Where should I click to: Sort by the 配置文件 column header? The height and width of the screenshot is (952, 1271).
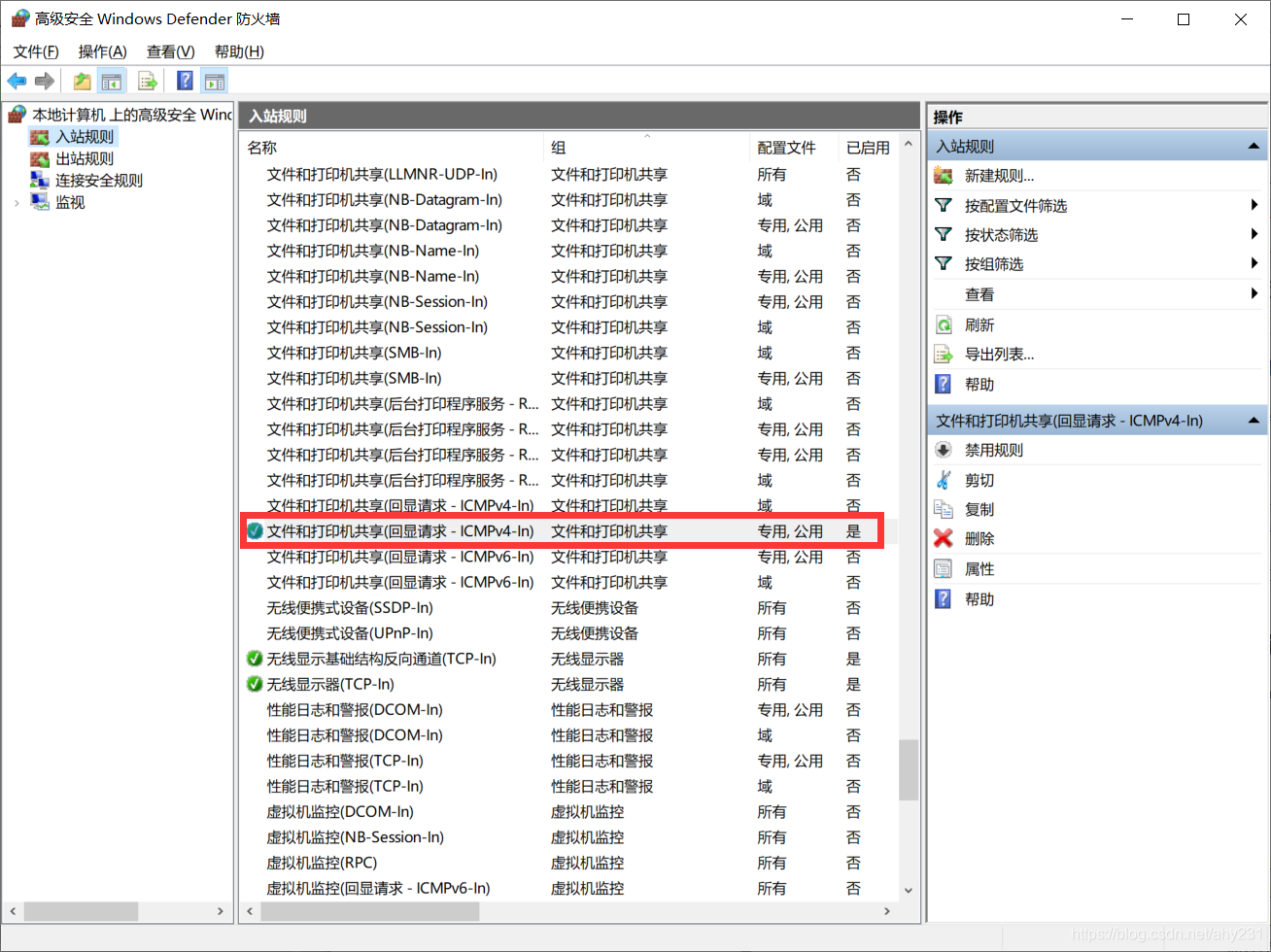pos(795,148)
